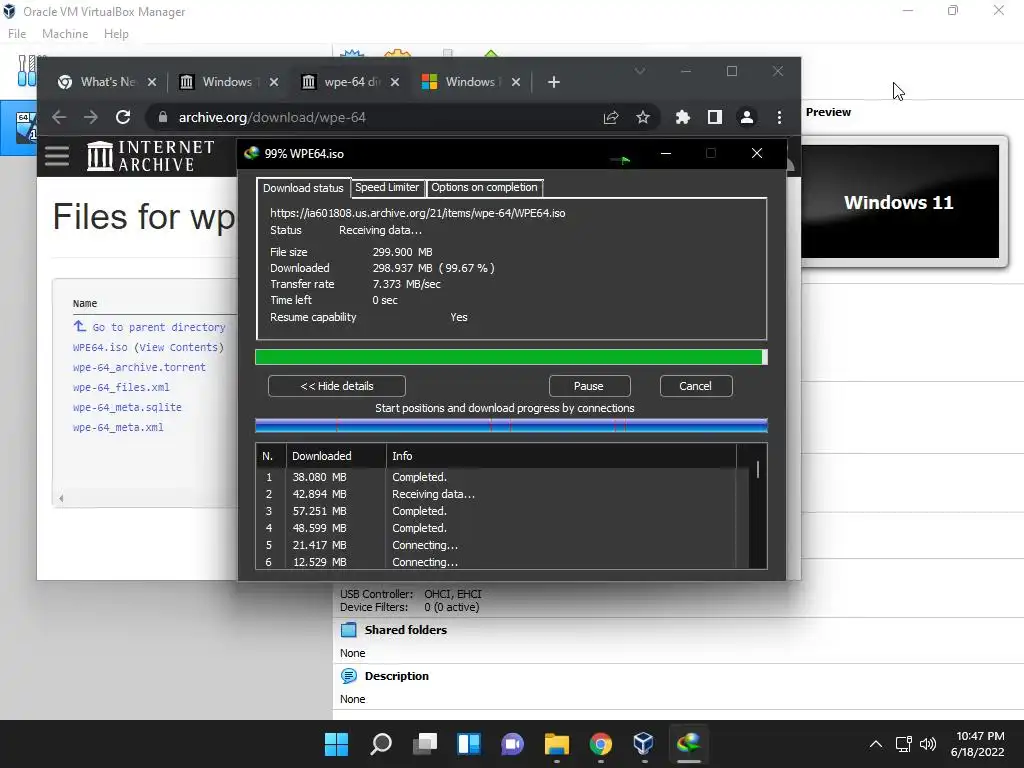Select connection row 3 with 57.251 MB
The image size is (1024, 768).
pyautogui.click(x=496, y=511)
